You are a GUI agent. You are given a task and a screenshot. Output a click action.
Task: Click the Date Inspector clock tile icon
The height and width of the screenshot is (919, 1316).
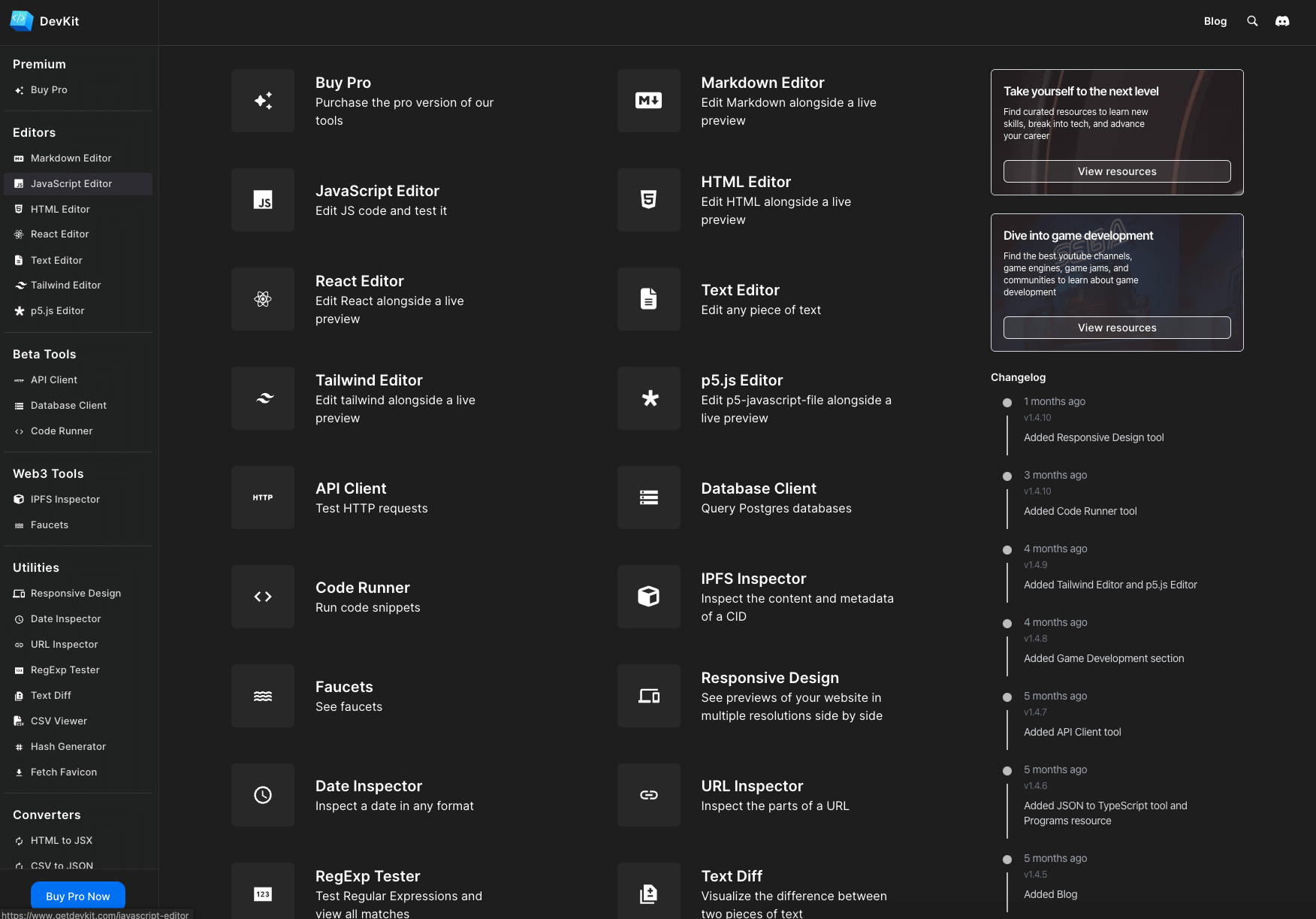tap(263, 795)
